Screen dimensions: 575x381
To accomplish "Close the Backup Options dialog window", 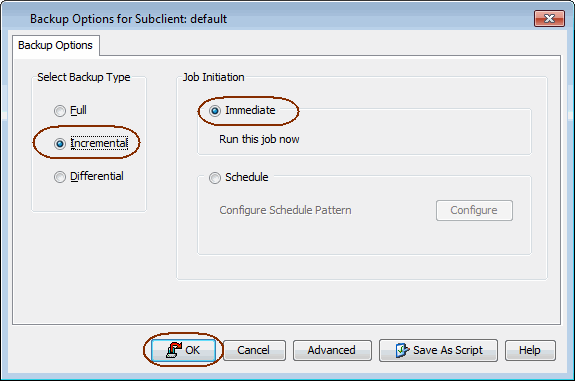I will 549,18.
